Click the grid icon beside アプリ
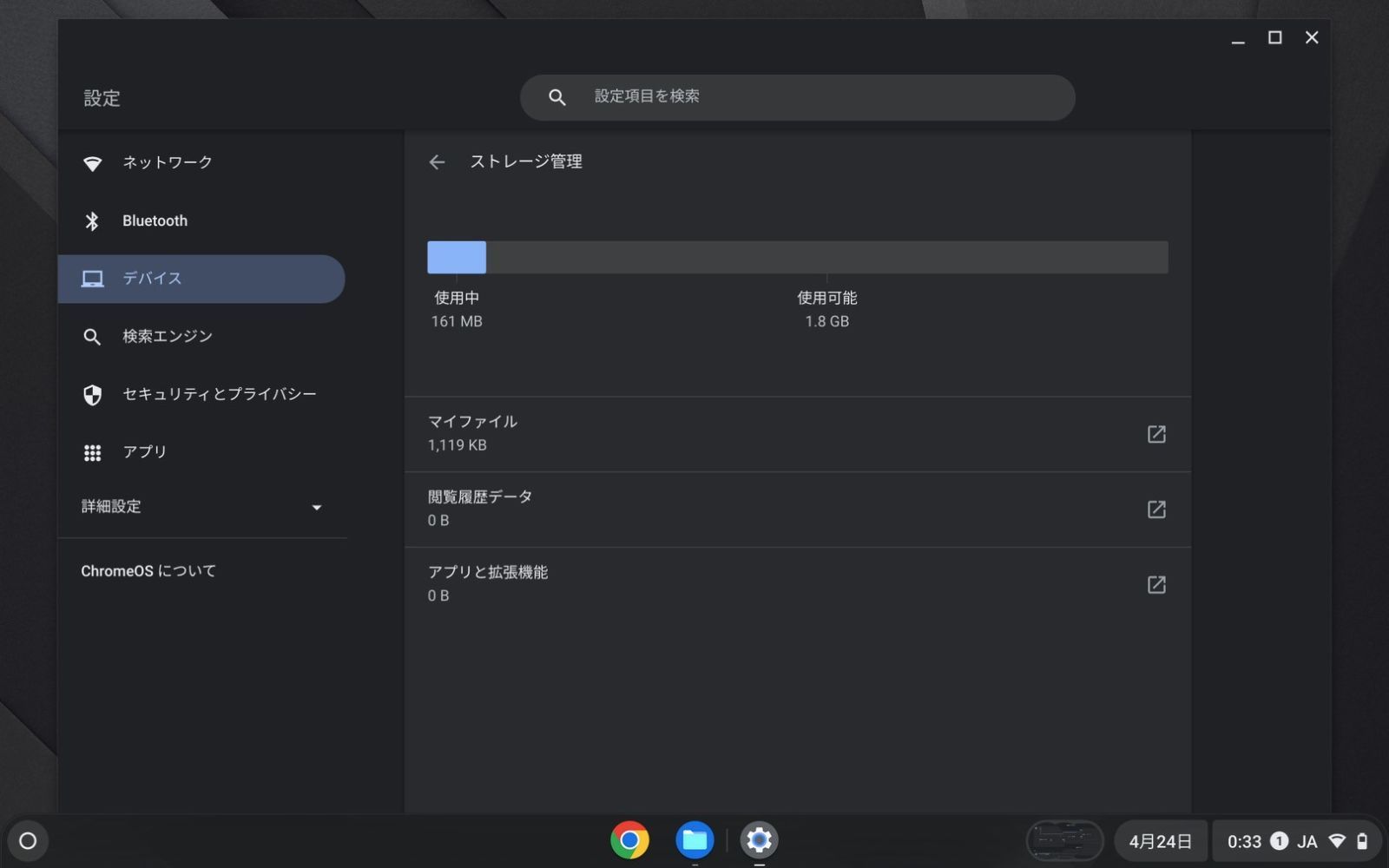The width and height of the screenshot is (1389, 868). (x=92, y=452)
